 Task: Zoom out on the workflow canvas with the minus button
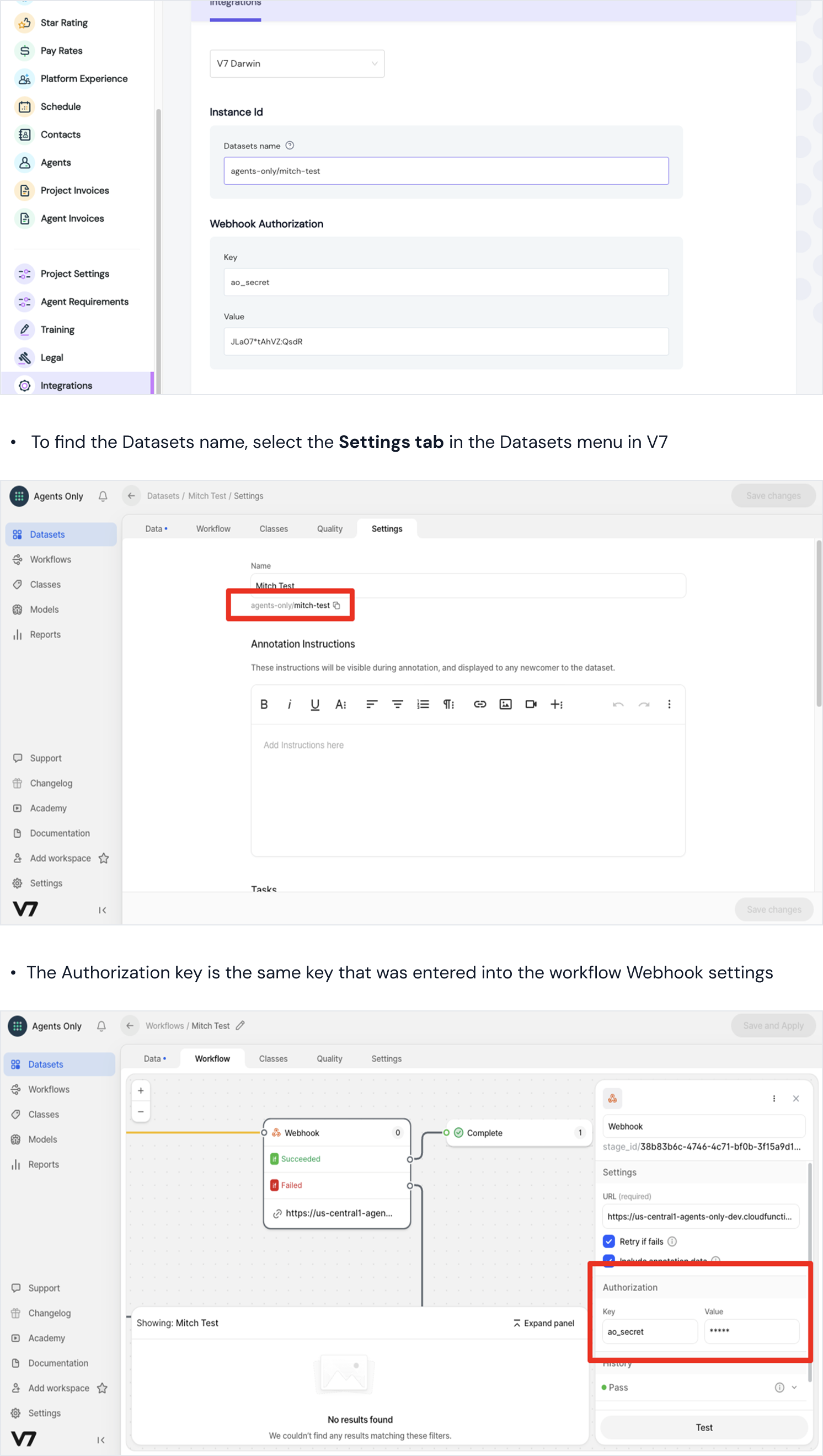[141, 1111]
